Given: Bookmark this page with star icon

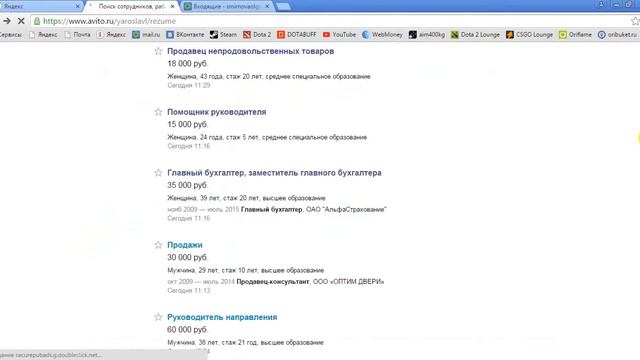Looking at the screenshot, I should pyautogui.click(x=635, y=21).
